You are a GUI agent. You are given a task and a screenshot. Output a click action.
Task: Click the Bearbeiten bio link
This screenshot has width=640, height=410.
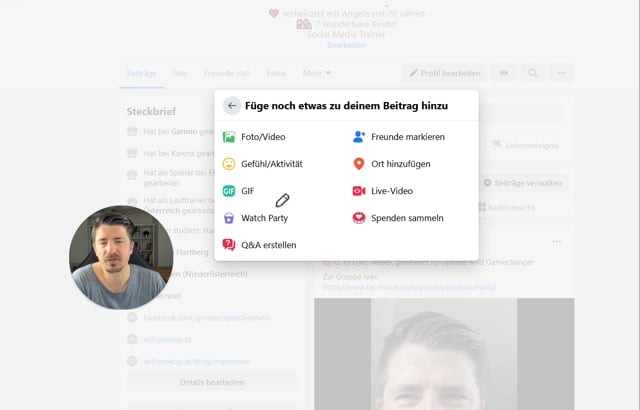[x=347, y=45]
